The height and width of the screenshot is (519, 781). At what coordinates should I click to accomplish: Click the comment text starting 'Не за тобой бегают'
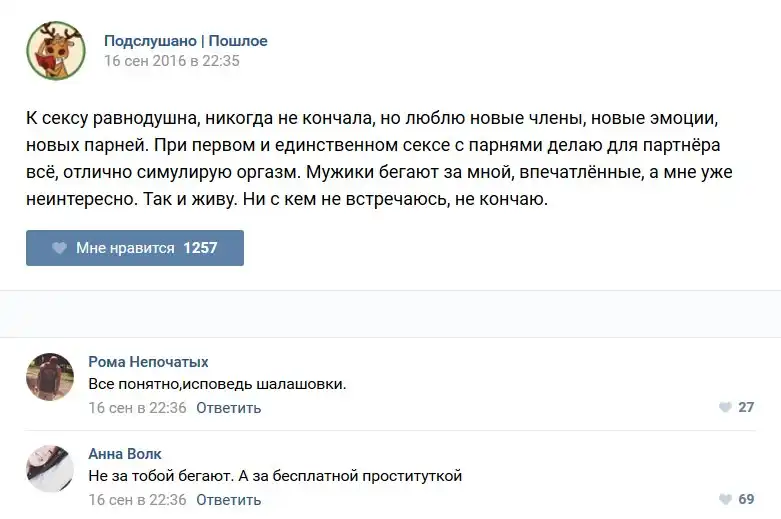[x=275, y=476]
